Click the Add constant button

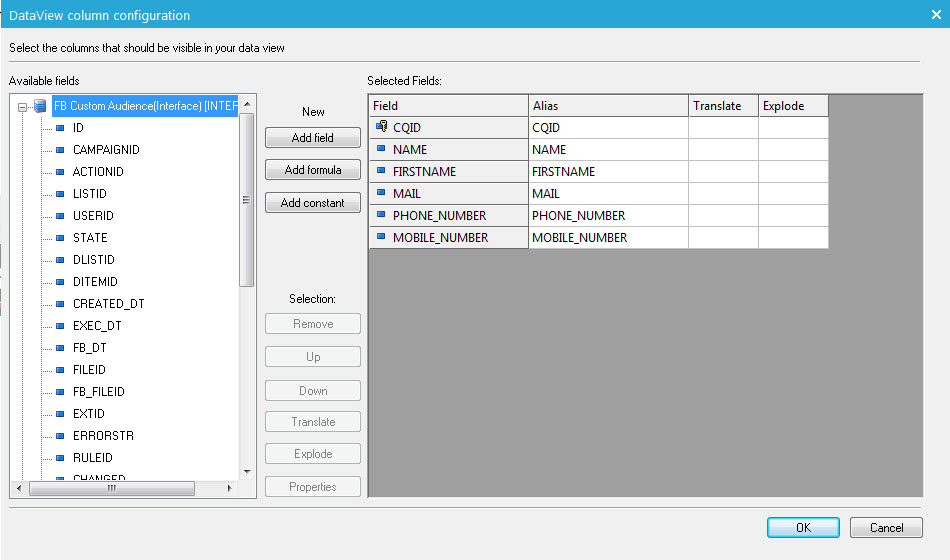click(x=312, y=203)
